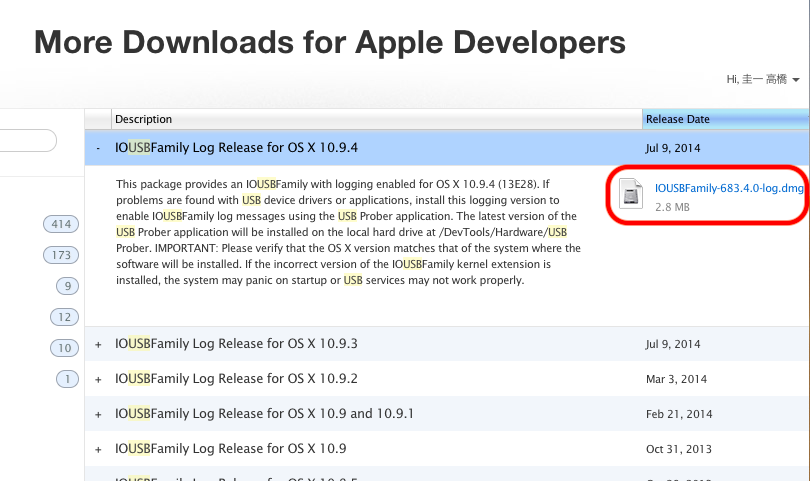This screenshot has width=810, height=481.
Task: Expand the OS X 10.9.2 release row
Action: point(98,379)
